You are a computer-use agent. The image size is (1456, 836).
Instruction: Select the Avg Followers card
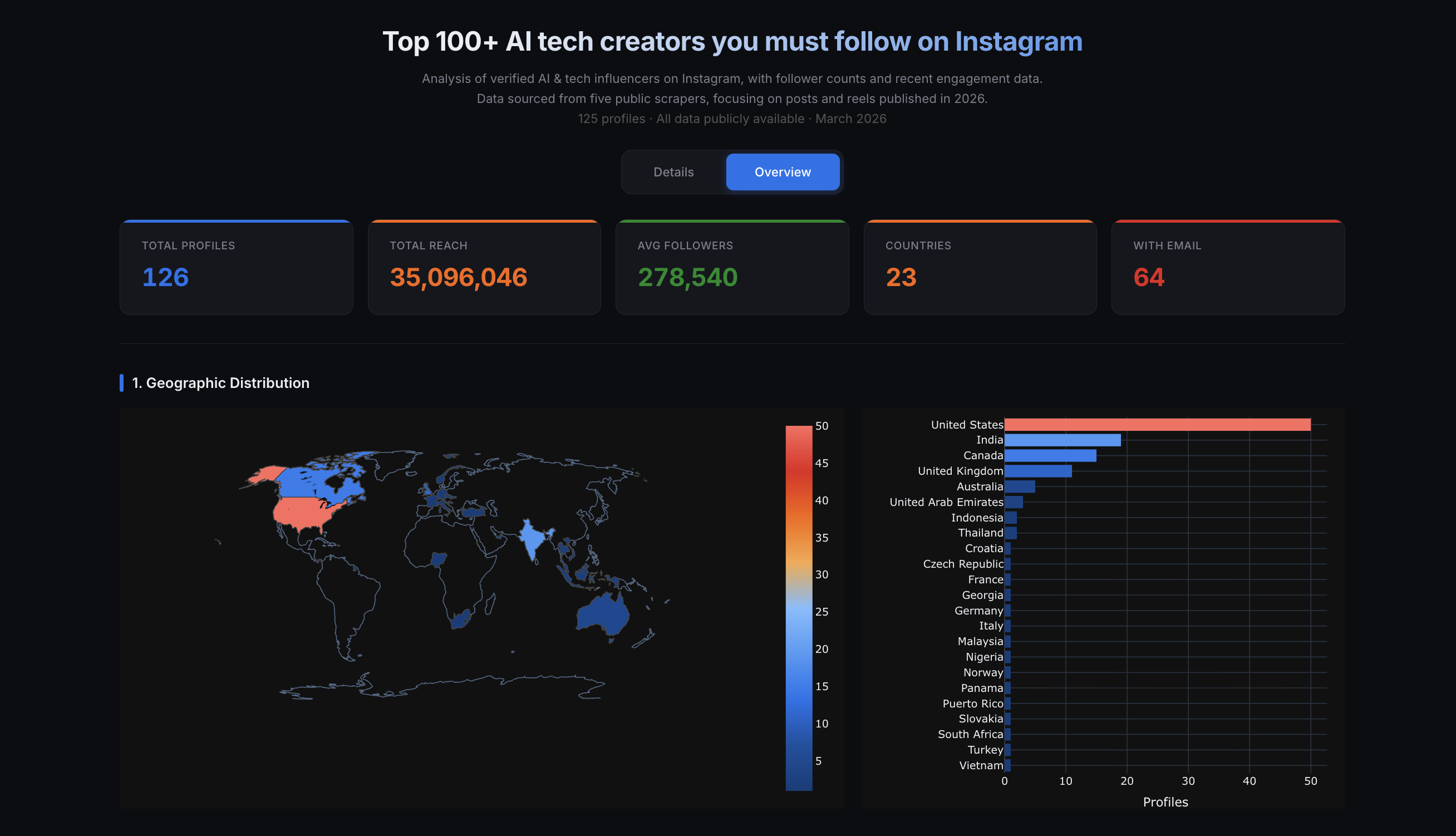click(x=732, y=267)
